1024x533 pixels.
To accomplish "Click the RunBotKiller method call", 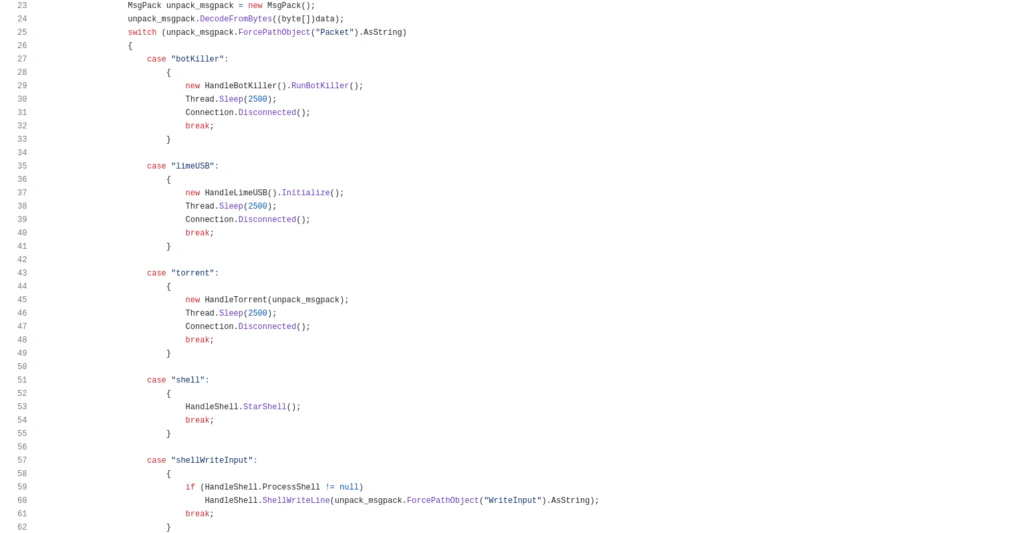I will click(320, 86).
